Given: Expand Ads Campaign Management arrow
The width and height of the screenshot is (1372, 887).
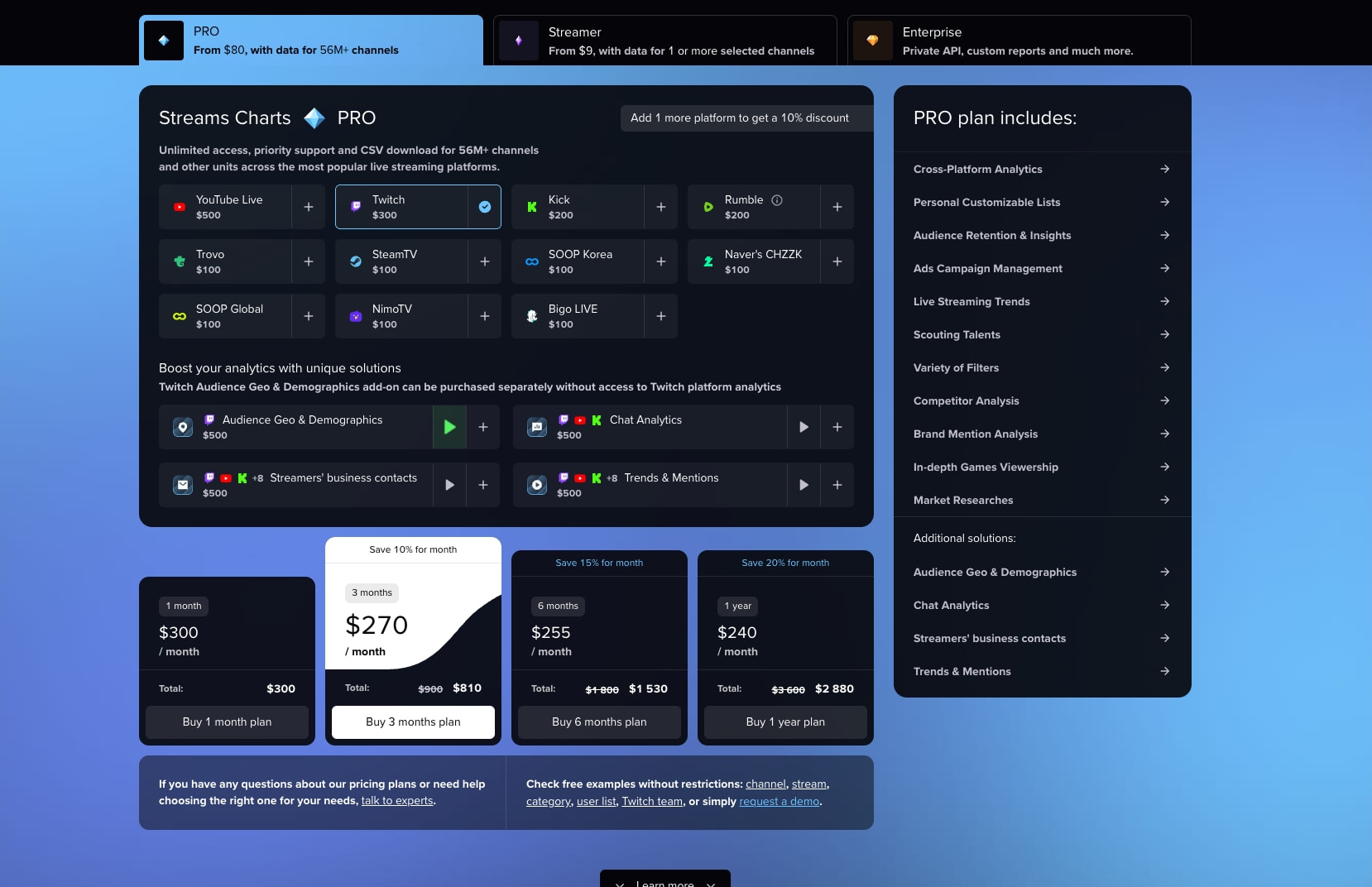Looking at the screenshot, I should click(x=1165, y=268).
